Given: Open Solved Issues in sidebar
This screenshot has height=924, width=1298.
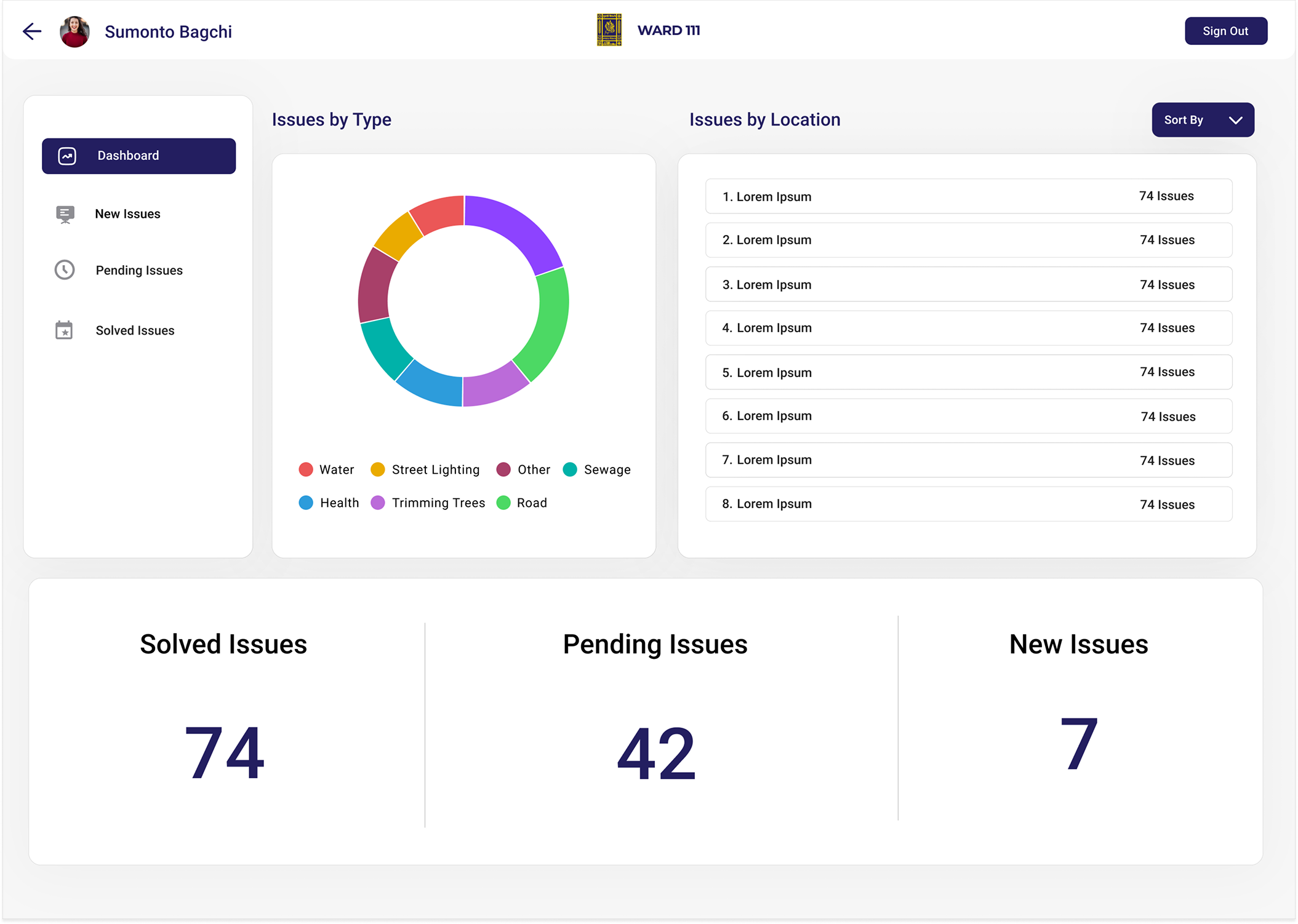Looking at the screenshot, I should pyautogui.click(x=135, y=330).
